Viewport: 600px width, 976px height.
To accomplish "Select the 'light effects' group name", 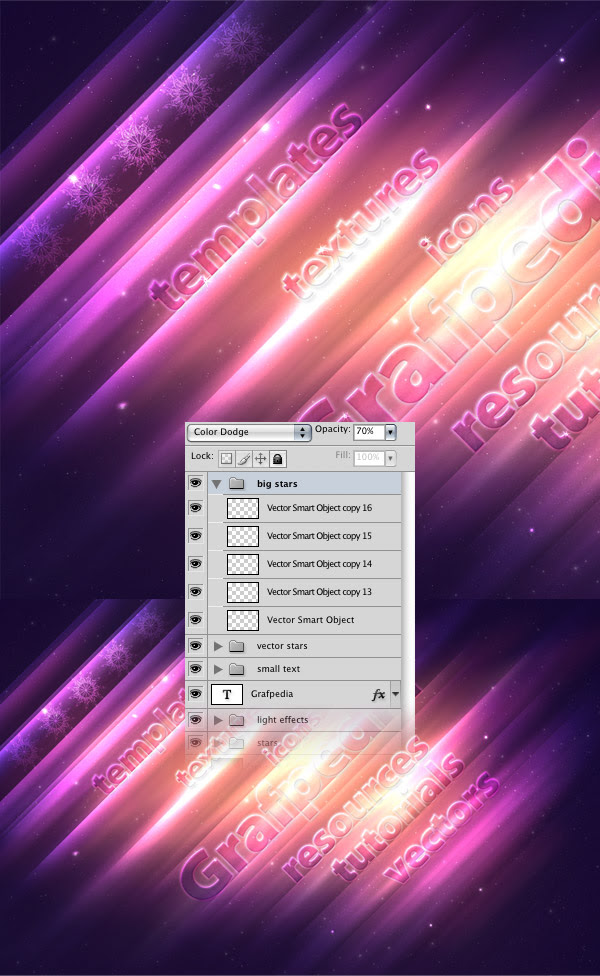I will tap(283, 720).
